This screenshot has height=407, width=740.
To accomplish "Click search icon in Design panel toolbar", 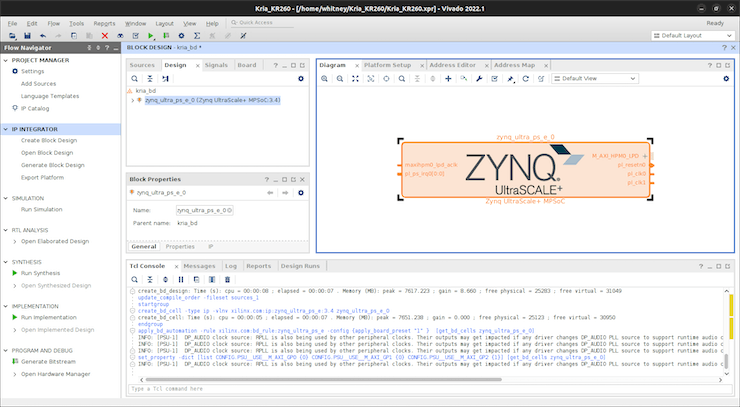I will point(135,79).
